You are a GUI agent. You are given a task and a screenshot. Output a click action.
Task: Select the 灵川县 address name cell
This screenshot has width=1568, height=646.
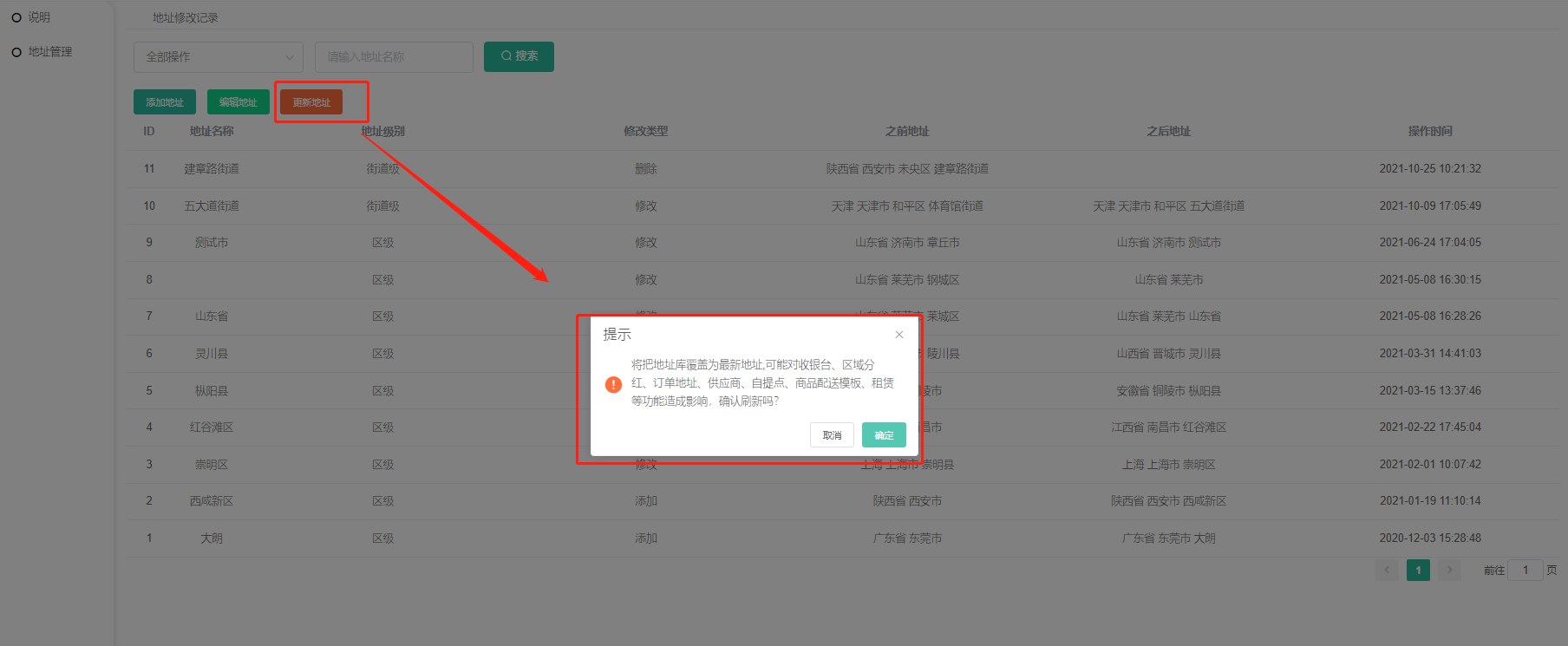pos(212,354)
